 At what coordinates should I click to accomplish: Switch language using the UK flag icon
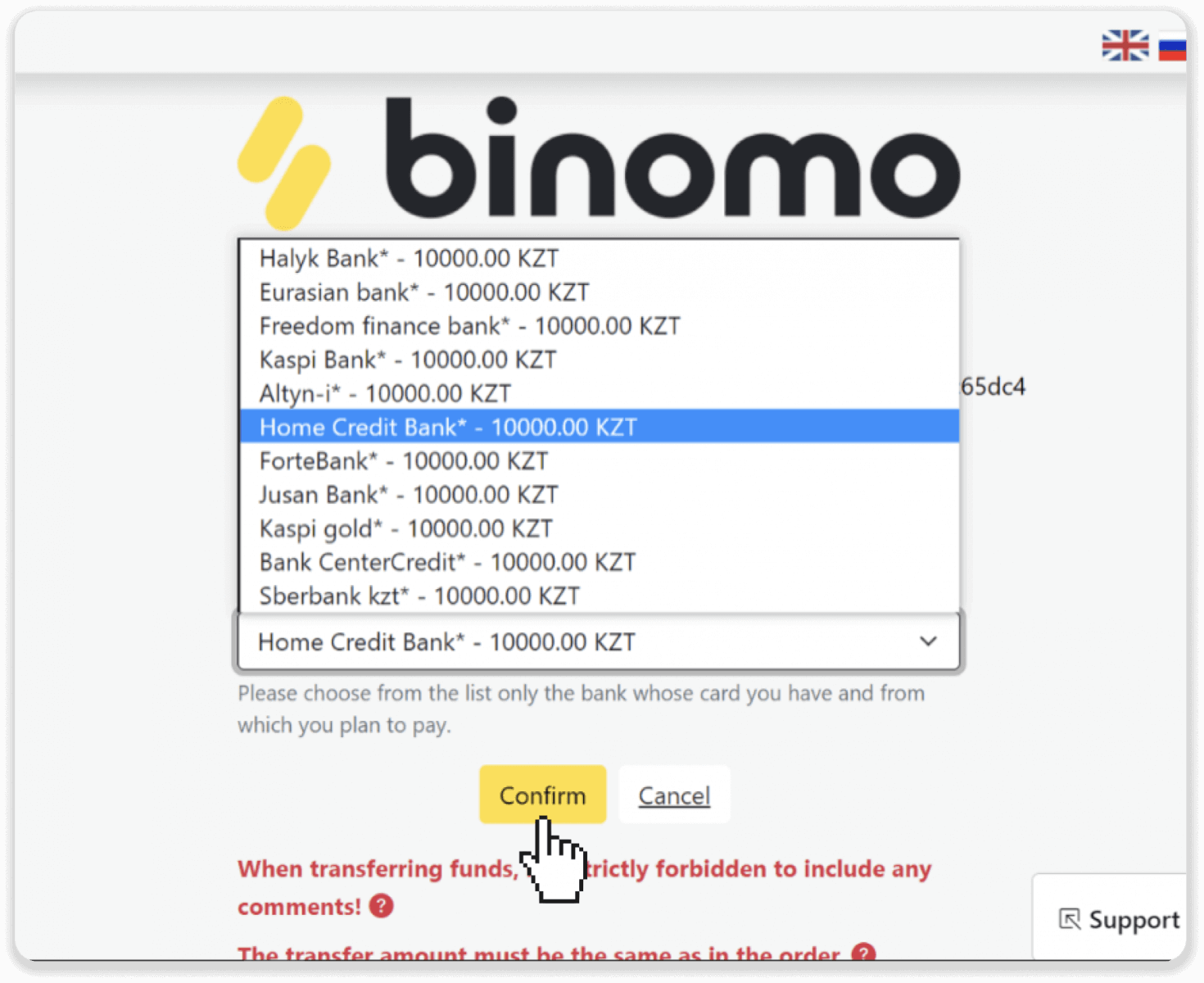pyautogui.click(x=1125, y=45)
